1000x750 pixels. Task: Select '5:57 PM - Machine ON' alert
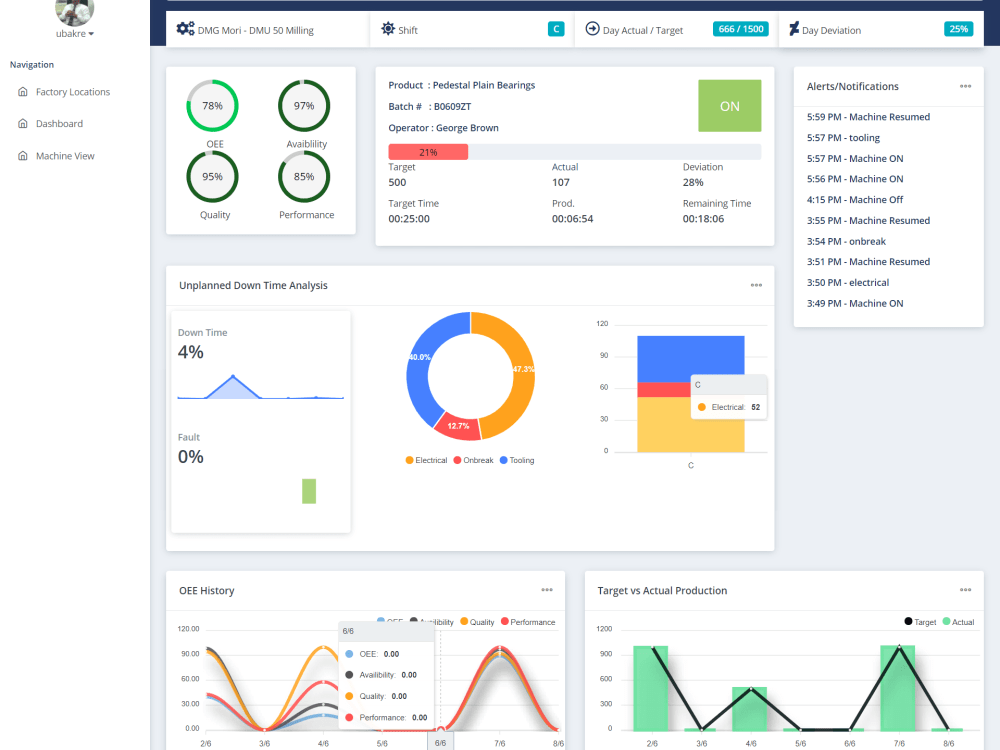tap(855, 158)
